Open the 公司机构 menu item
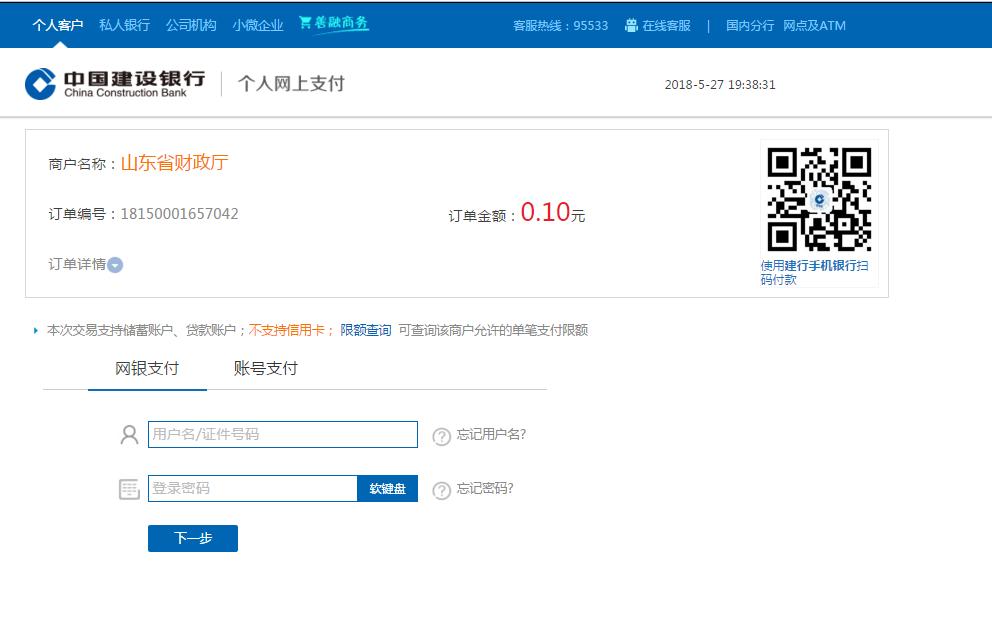Image resolution: width=992 pixels, height=643 pixels. [189, 25]
